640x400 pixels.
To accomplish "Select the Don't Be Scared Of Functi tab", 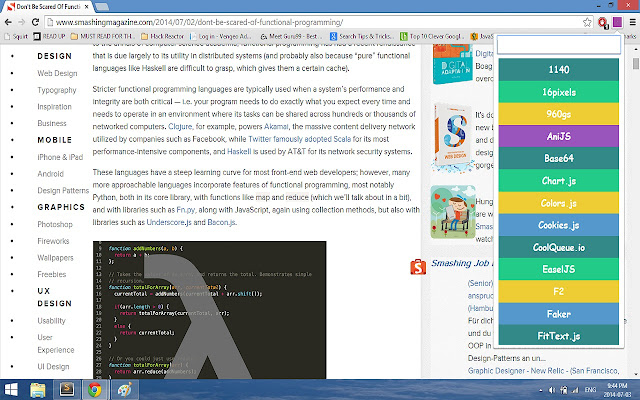I will click(x=48, y=7).
